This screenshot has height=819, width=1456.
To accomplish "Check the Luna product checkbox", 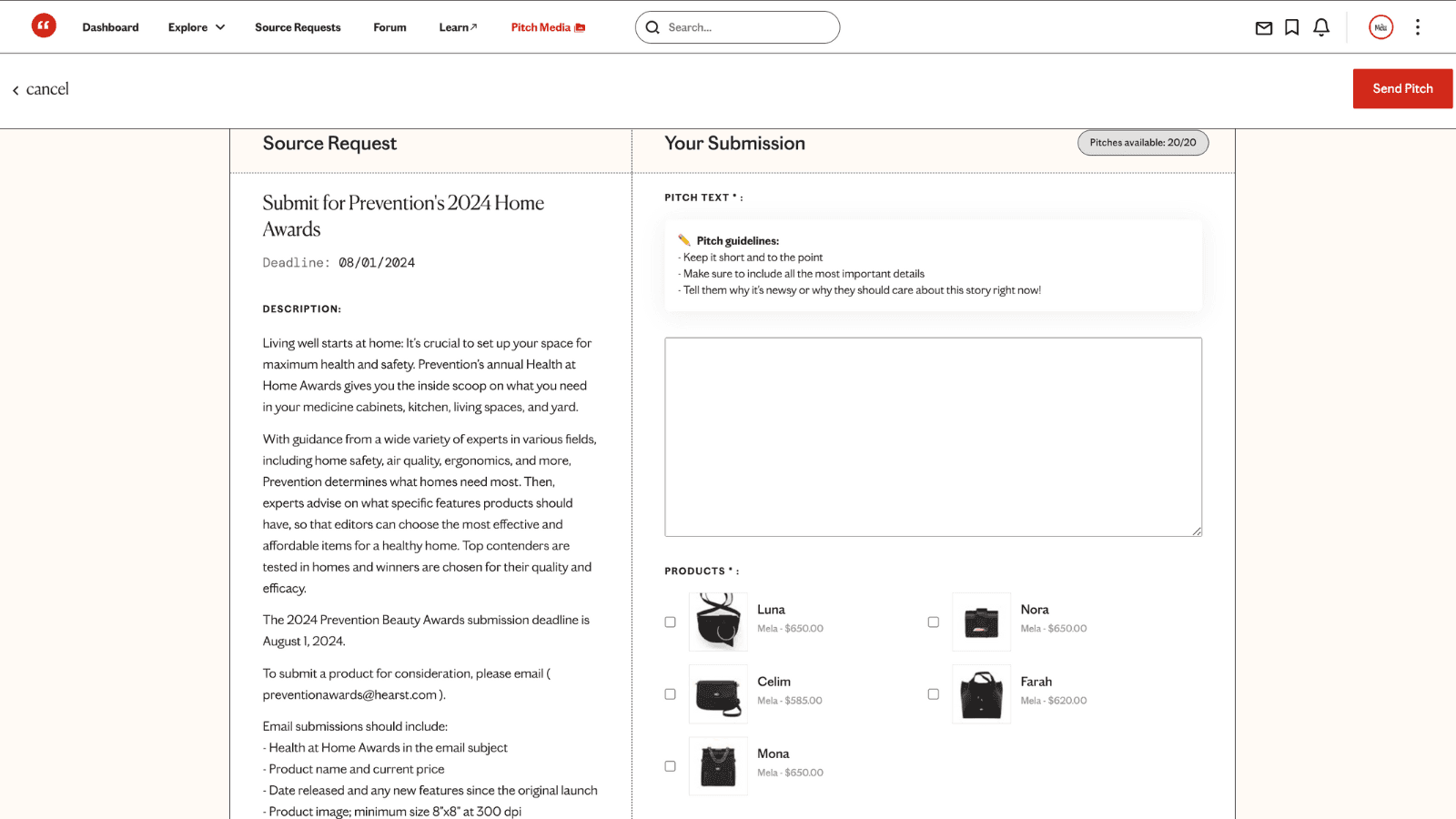I will pos(671,622).
